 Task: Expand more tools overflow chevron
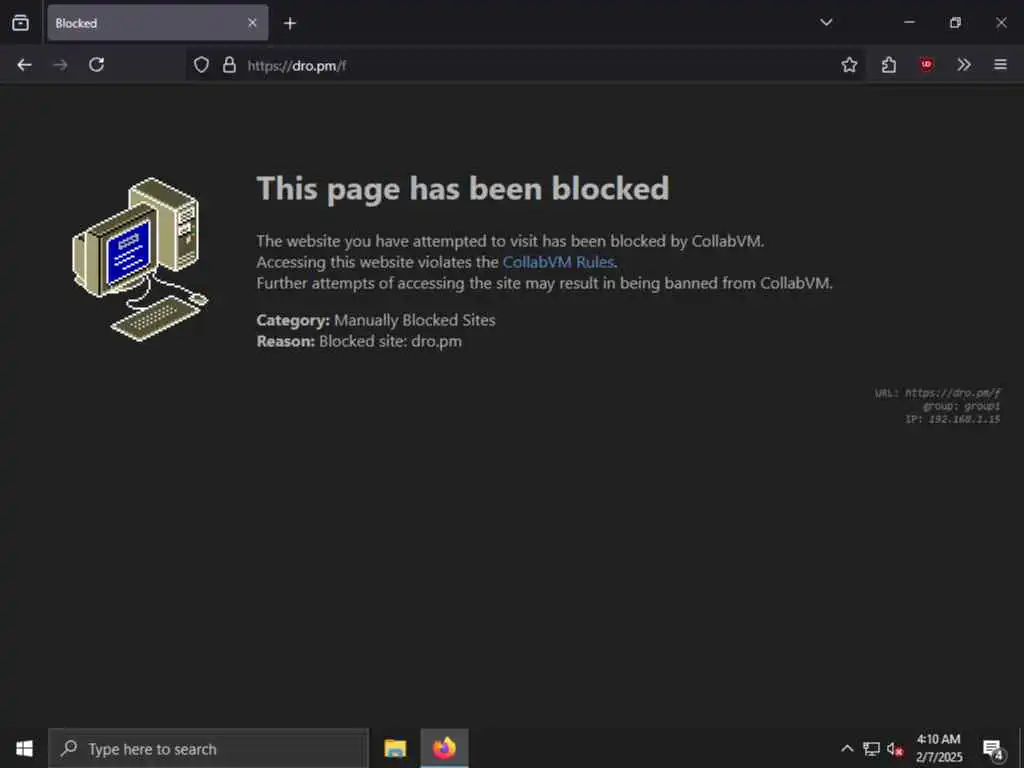coord(964,65)
